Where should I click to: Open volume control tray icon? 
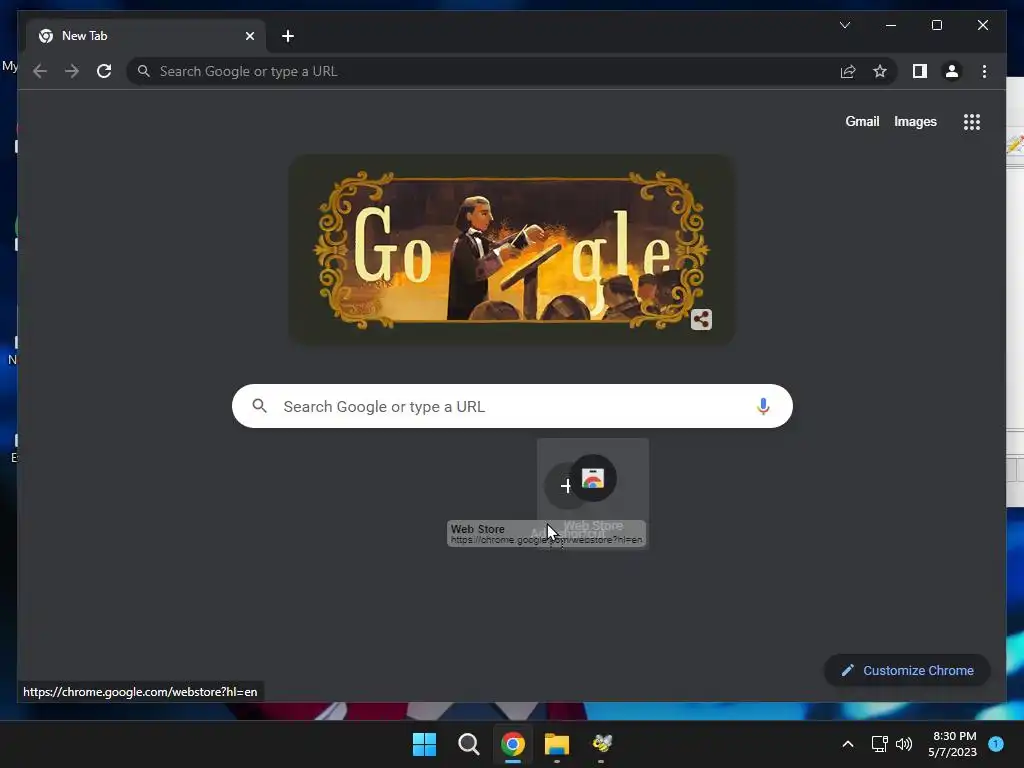pos(904,744)
